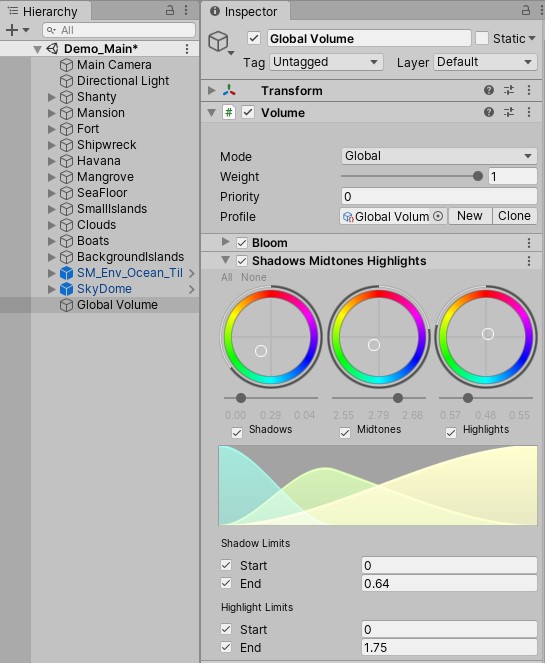This screenshot has width=545, height=663.
Task: Open the Volume component help icon
Action: pyautogui.click(x=489, y=112)
